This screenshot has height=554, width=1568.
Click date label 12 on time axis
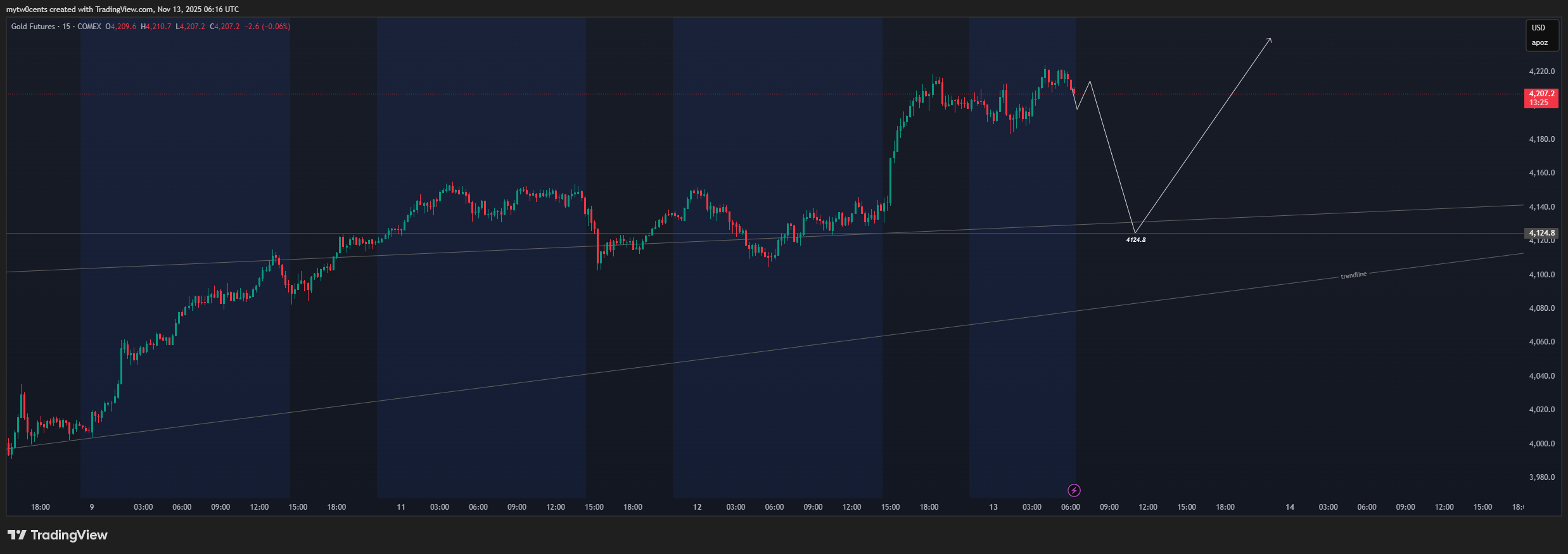point(697,507)
